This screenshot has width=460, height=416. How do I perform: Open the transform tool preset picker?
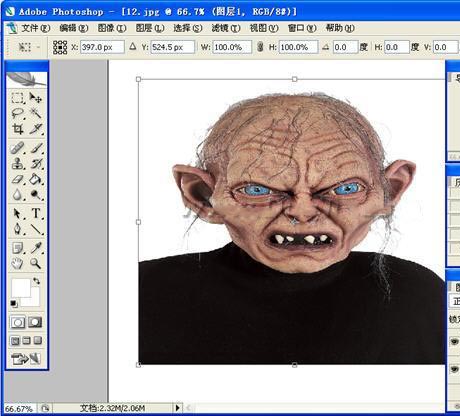29,47
